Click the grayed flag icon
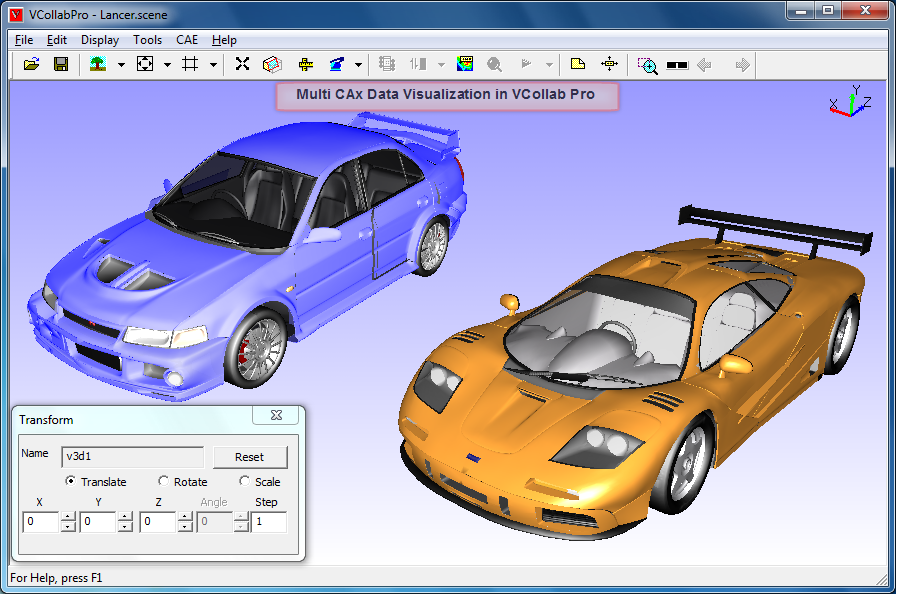This screenshot has height=600, width=900. point(526,64)
